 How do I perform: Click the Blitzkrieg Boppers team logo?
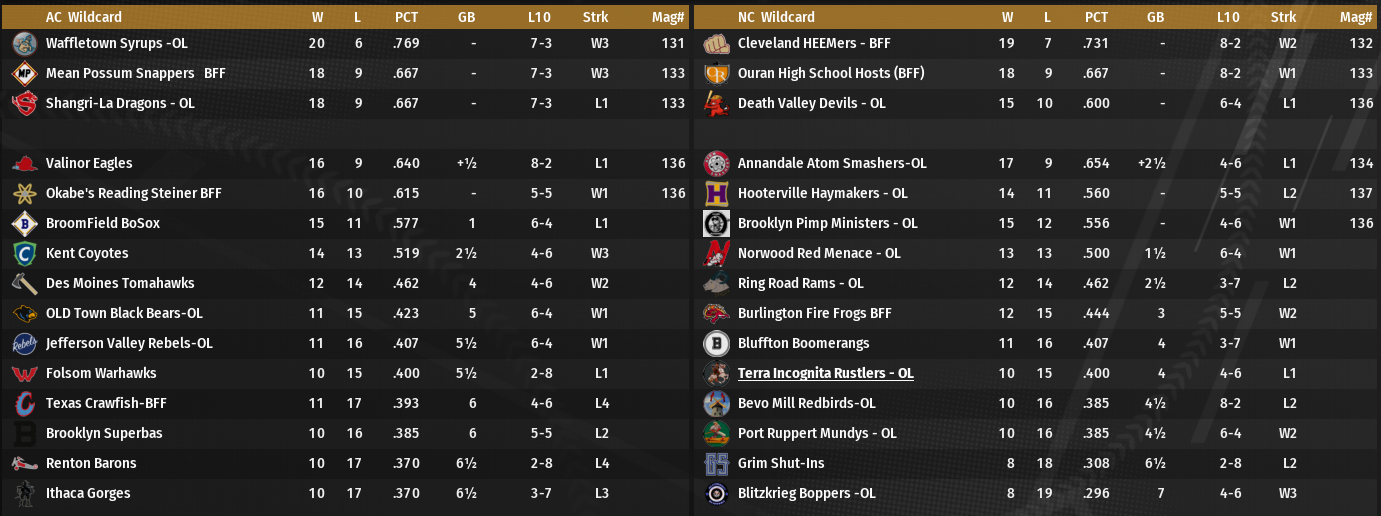coord(716,494)
